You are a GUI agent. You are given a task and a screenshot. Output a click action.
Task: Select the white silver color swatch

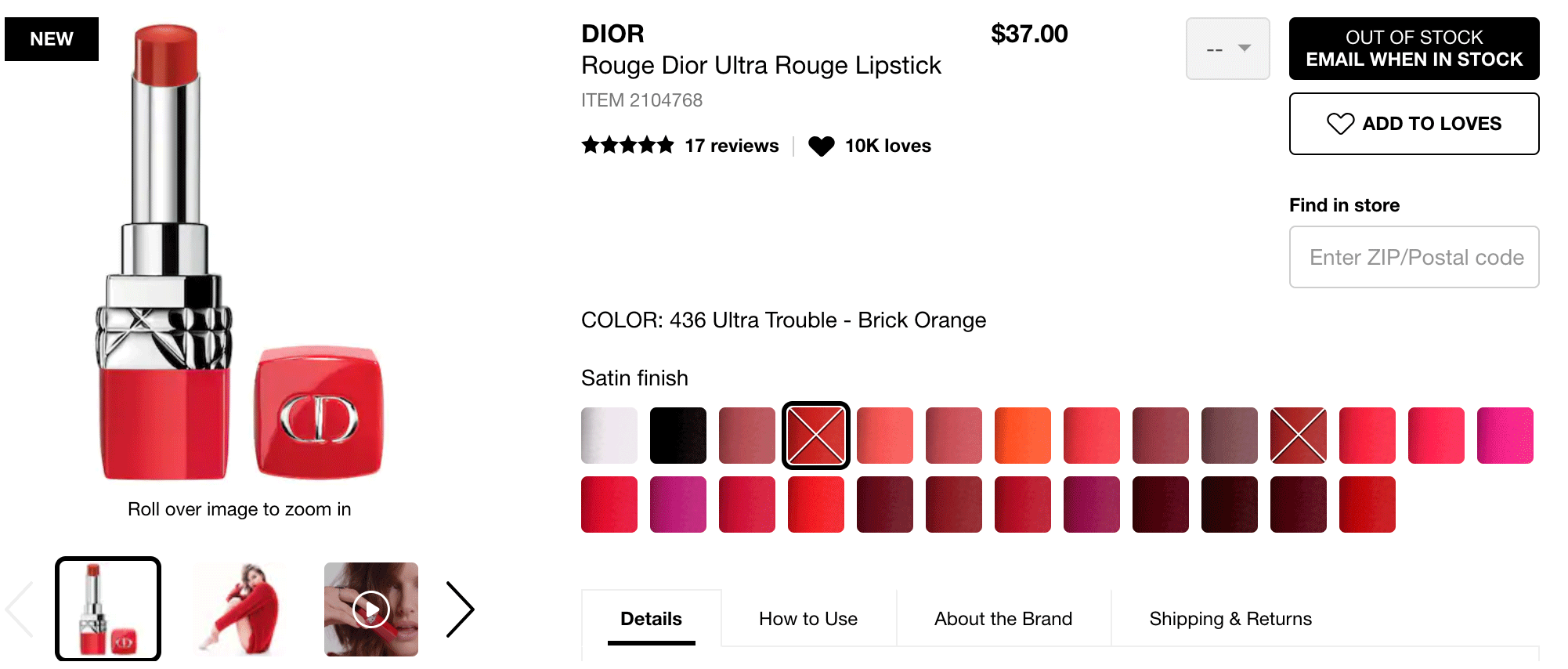pyautogui.click(x=609, y=436)
